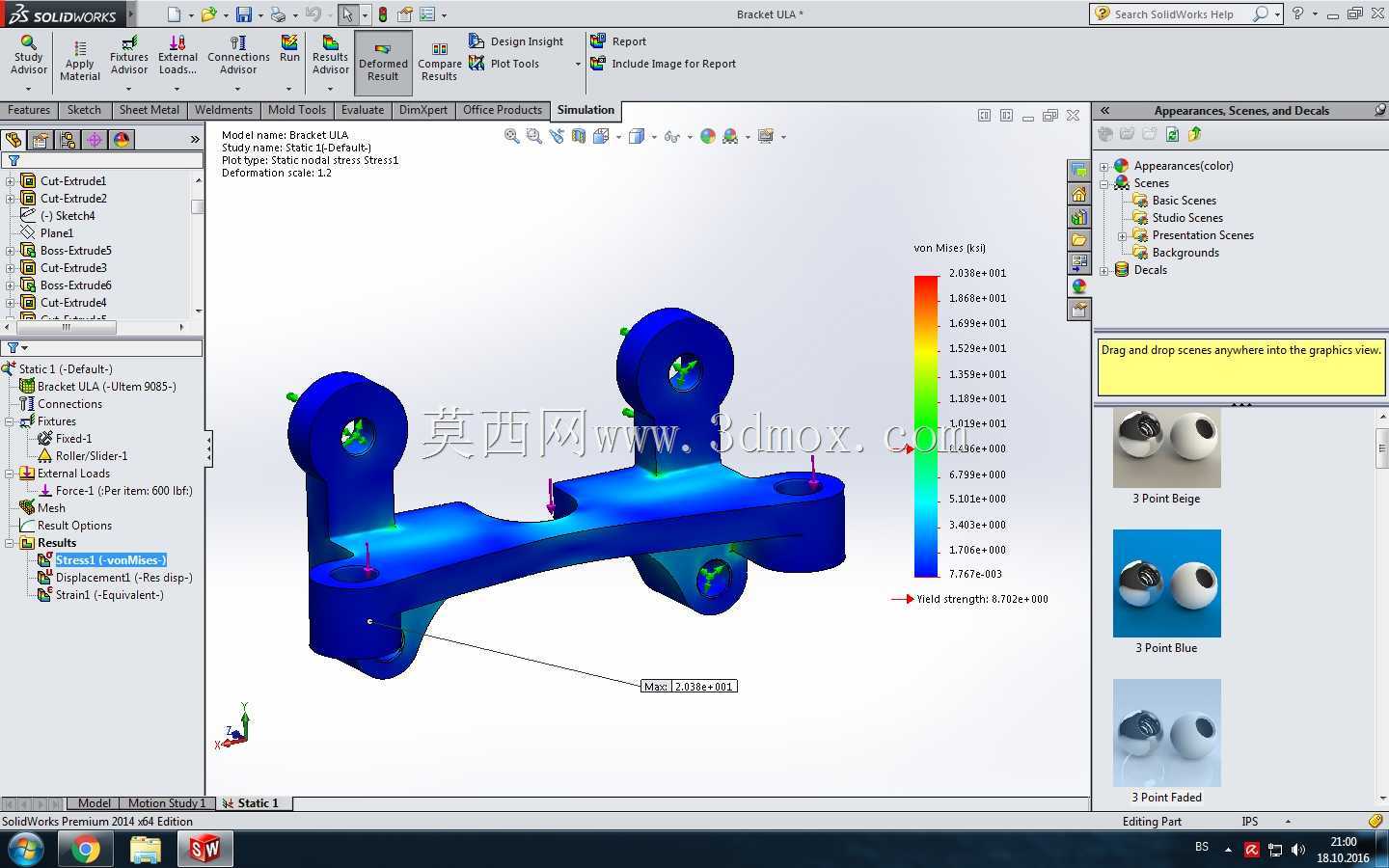Screen dimensions: 1389x868
Task: Select the Stress1 (-vonMises-) result
Action: coord(111,560)
